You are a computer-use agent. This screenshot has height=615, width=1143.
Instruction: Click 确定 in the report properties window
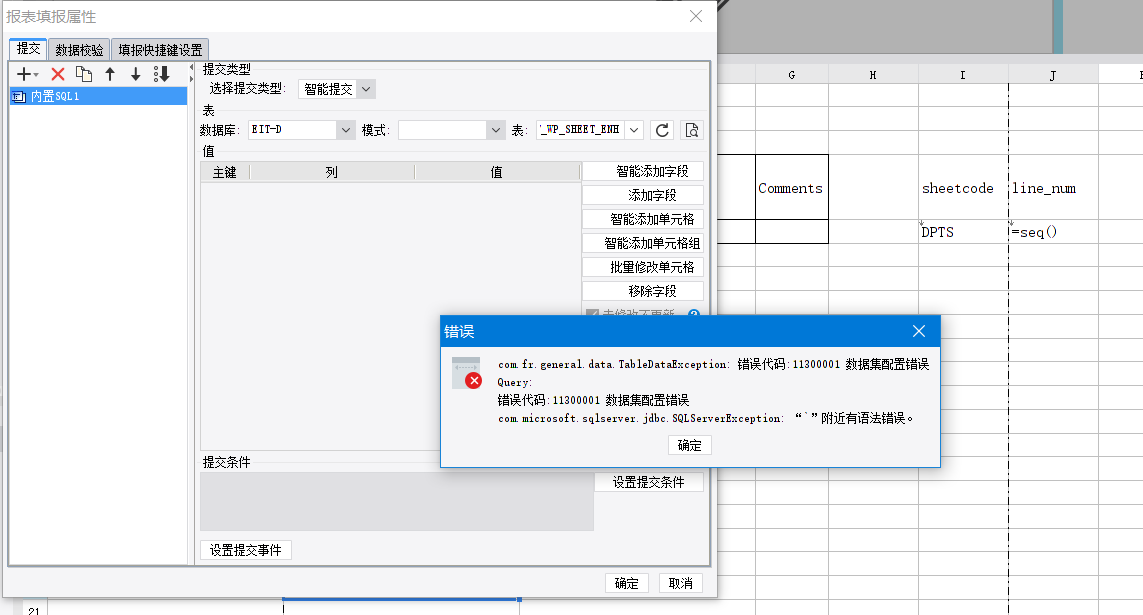click(x=626, y=583)
